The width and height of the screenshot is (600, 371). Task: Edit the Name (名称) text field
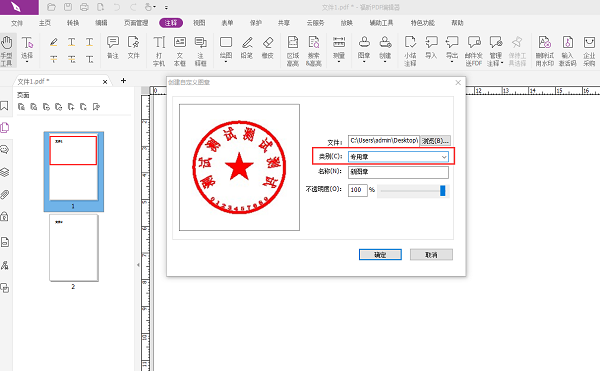click(x=398, y=172)
